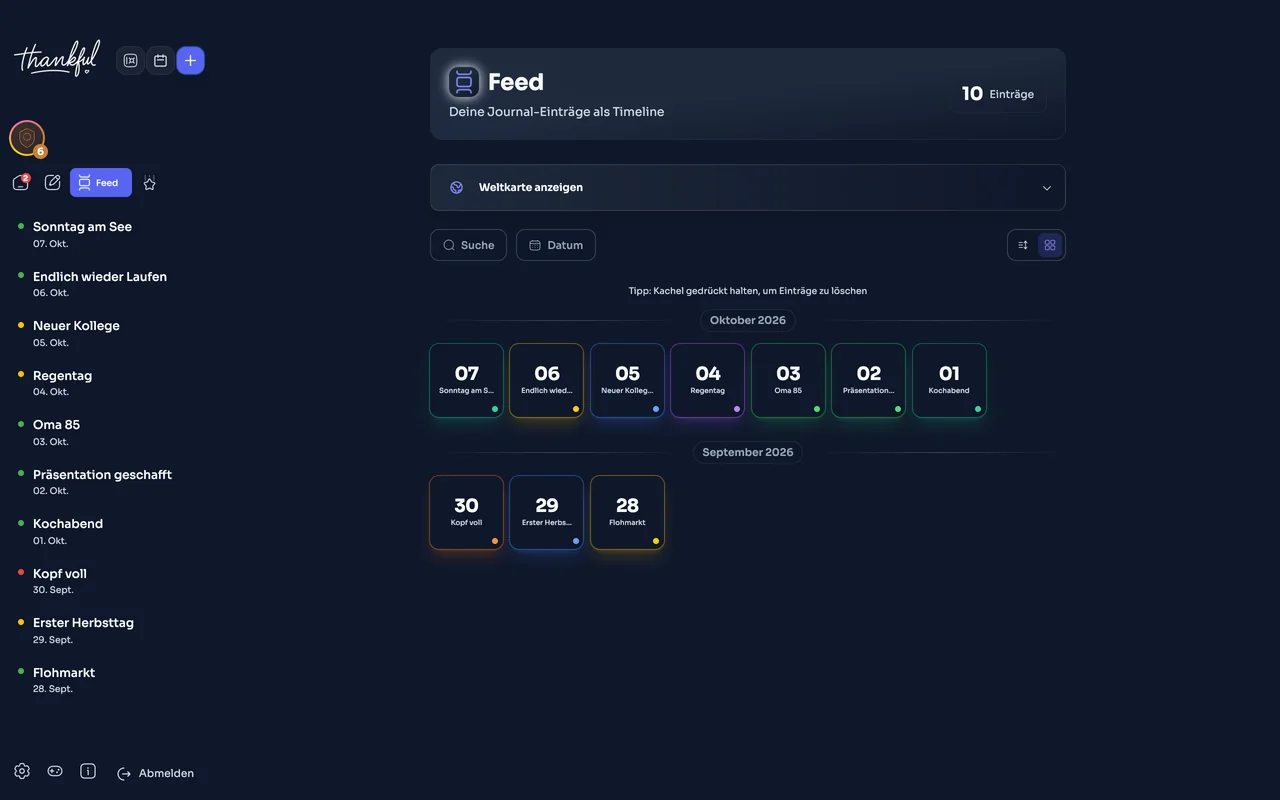
Task: Open settings gear at sidebar bottom
Action: point(22,771)
